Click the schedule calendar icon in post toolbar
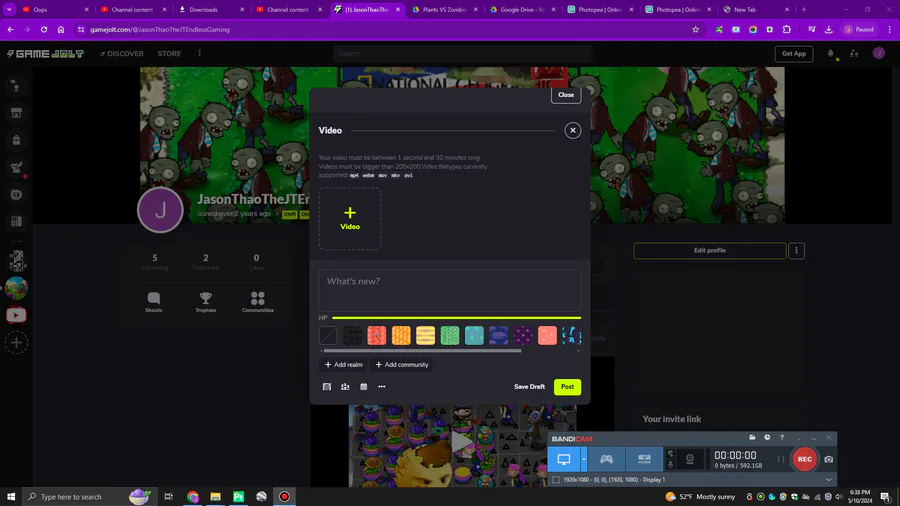 click(x=363, y=387)
